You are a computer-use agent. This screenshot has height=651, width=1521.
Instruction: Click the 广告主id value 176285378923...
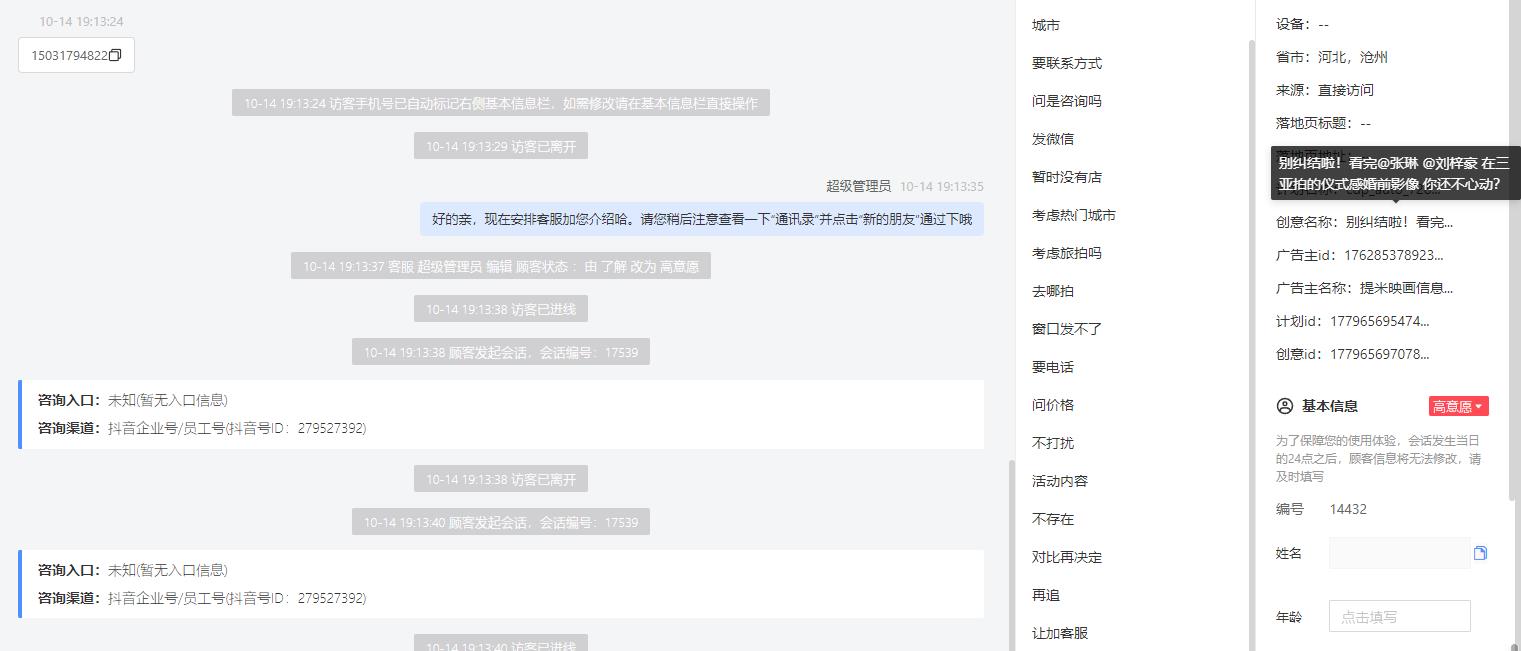coord(1394,255)
